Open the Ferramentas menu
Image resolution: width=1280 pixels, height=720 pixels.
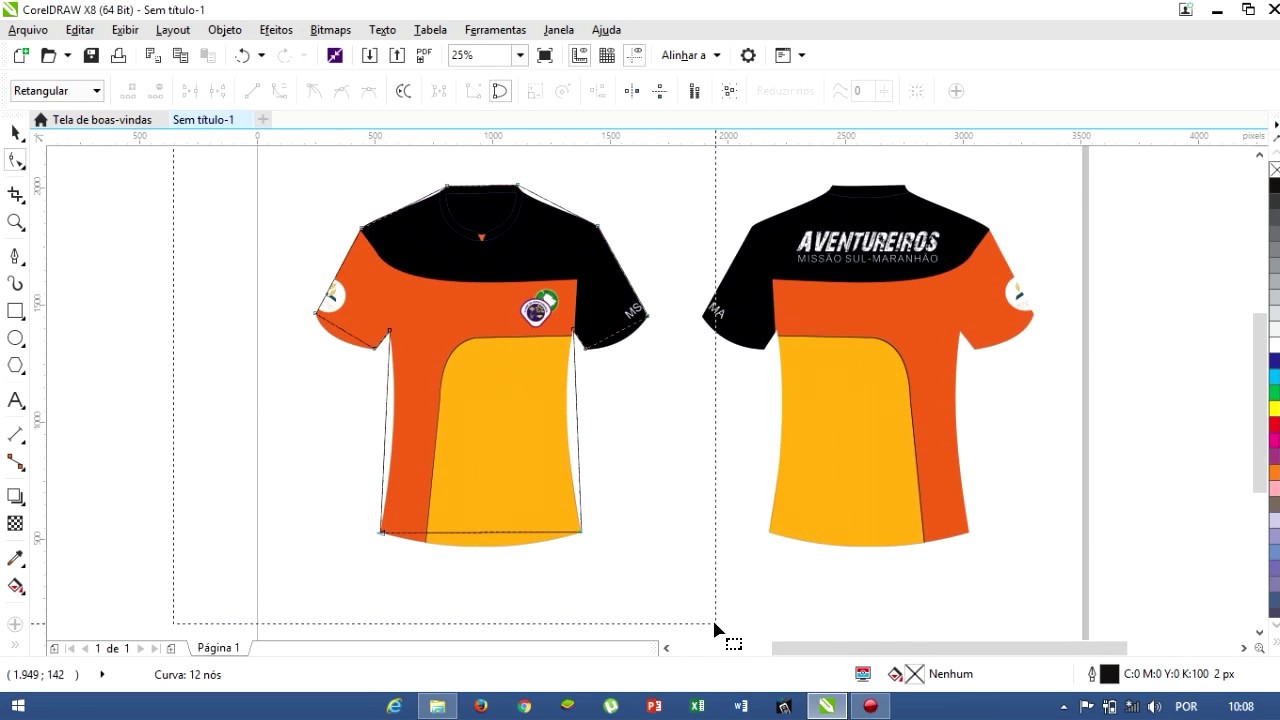pos(495,30)
